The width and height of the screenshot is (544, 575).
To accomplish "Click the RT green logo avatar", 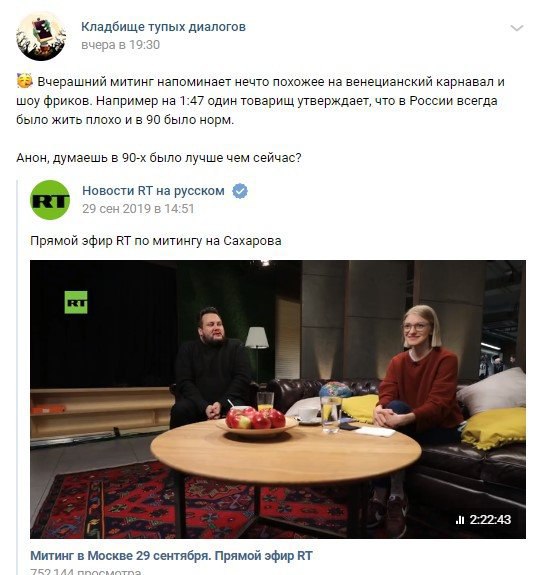I will coord(50,200).
